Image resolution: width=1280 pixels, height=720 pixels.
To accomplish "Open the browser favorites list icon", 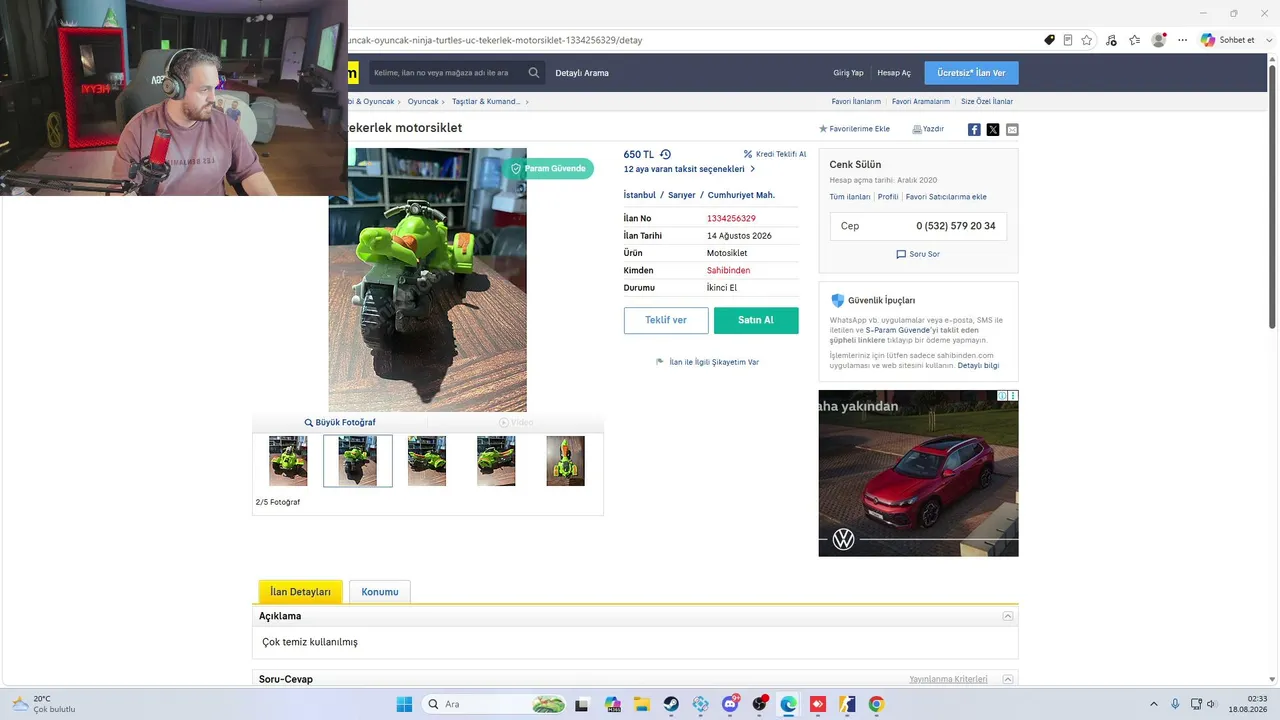I will [x=1135, y=40].
